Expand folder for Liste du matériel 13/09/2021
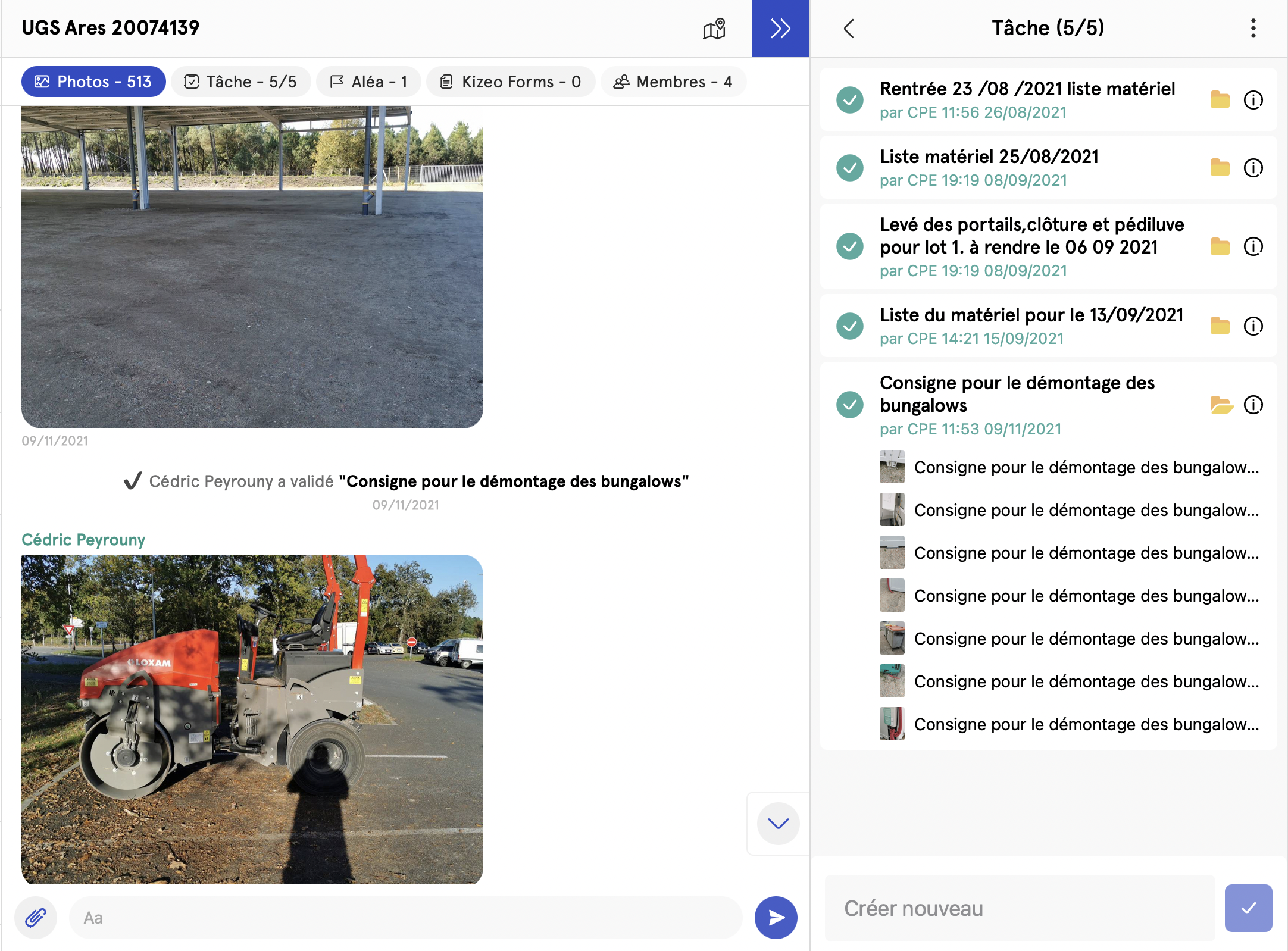This screenshot has height=951, width=1288. click(1220, 326)
